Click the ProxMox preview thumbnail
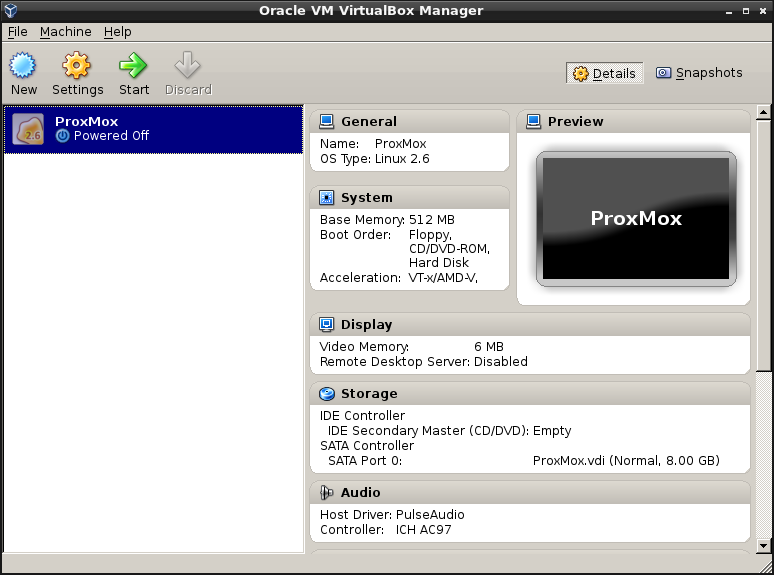 pos(636,219)
